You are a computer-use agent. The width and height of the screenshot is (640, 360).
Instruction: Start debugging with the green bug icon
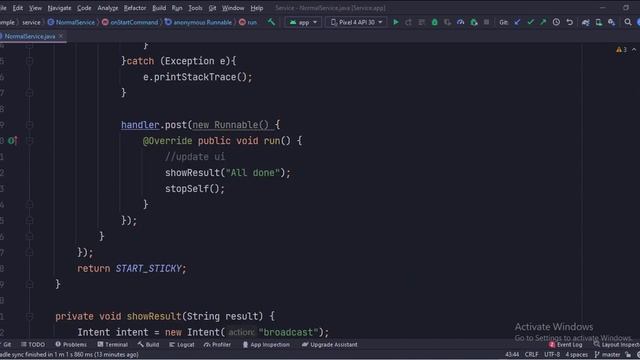click(435, 22)
